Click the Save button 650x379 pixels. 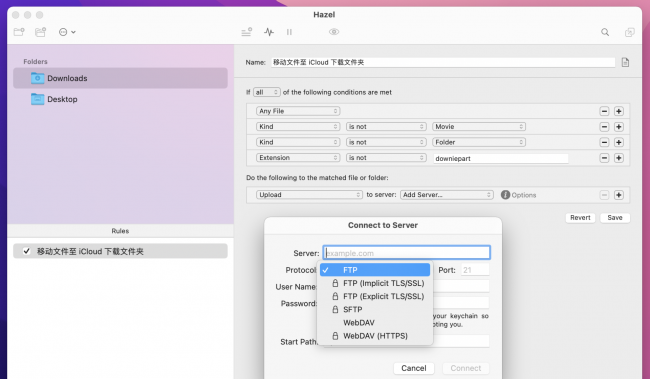tap(615, 218)
